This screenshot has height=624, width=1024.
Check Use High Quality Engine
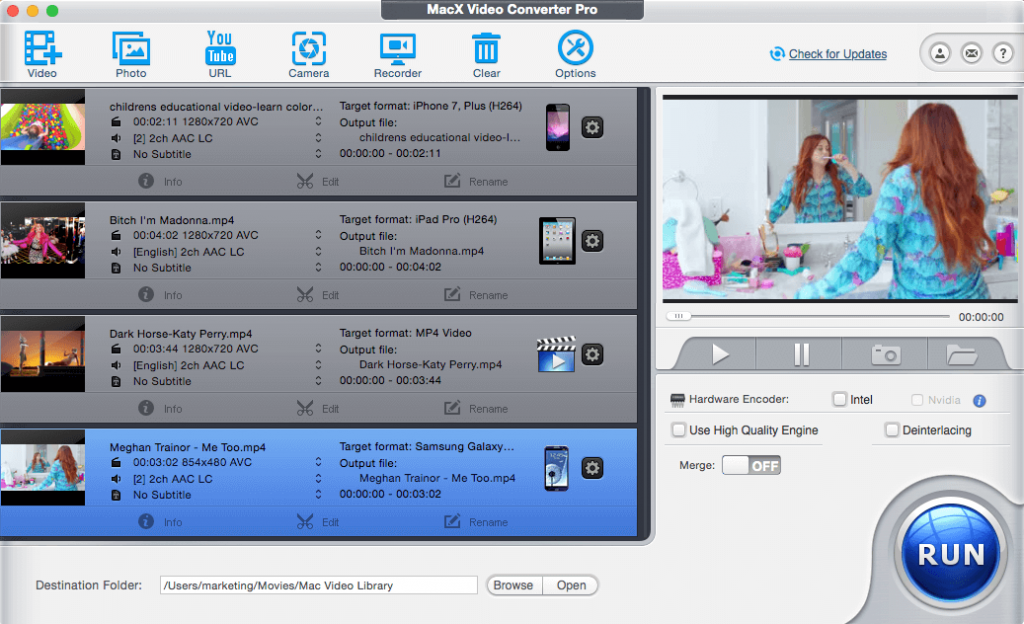point(679,430)
